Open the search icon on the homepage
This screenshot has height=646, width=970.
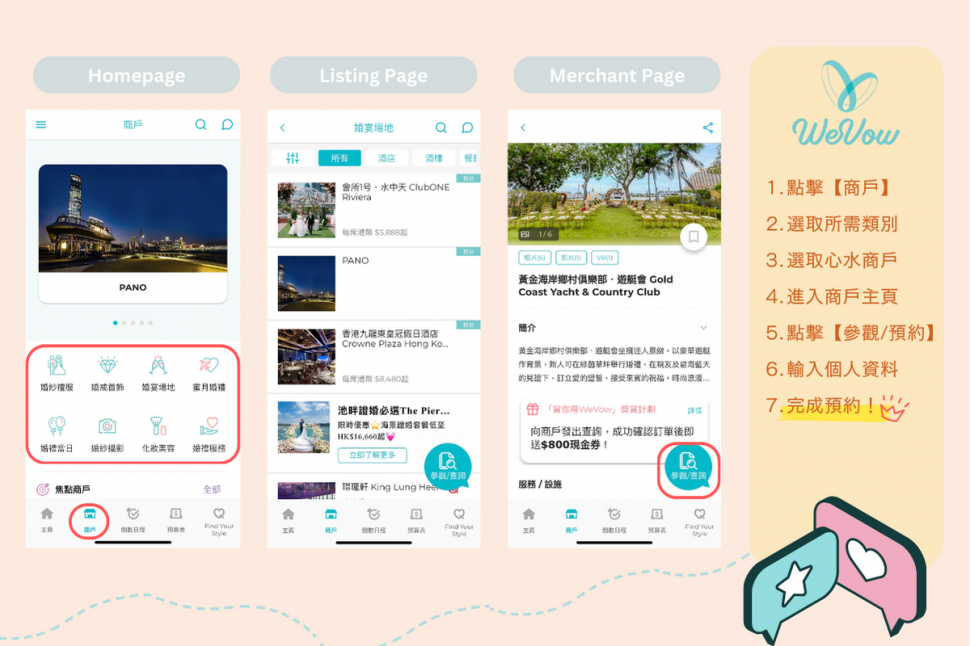(200, 125)
